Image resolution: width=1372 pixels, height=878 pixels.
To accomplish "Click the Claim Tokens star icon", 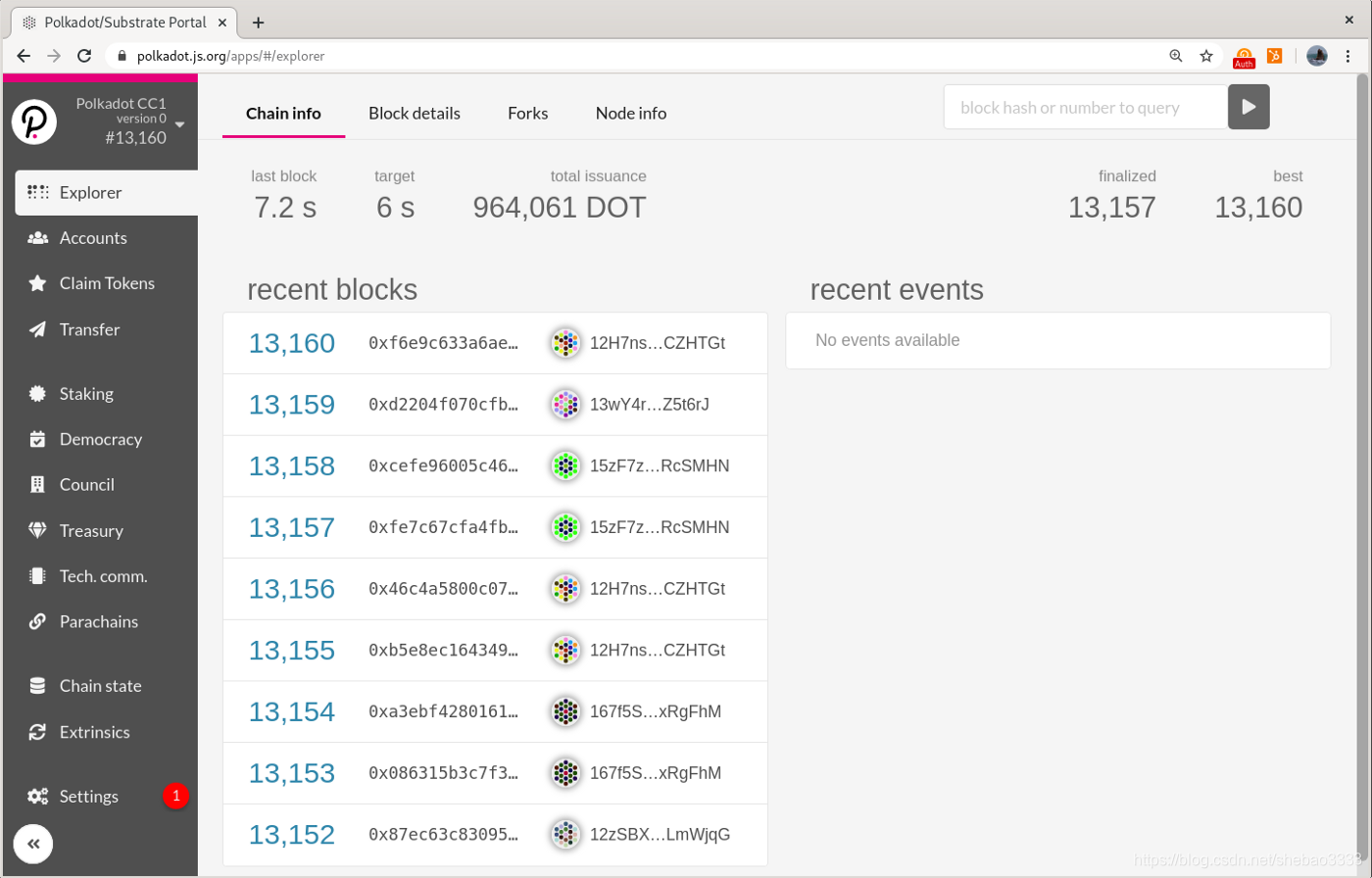I will pyautogui.click(x=37, y=283).
